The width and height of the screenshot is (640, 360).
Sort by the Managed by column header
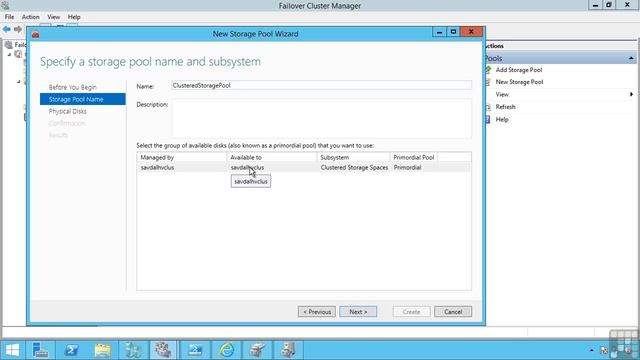[x=182, y=157]
